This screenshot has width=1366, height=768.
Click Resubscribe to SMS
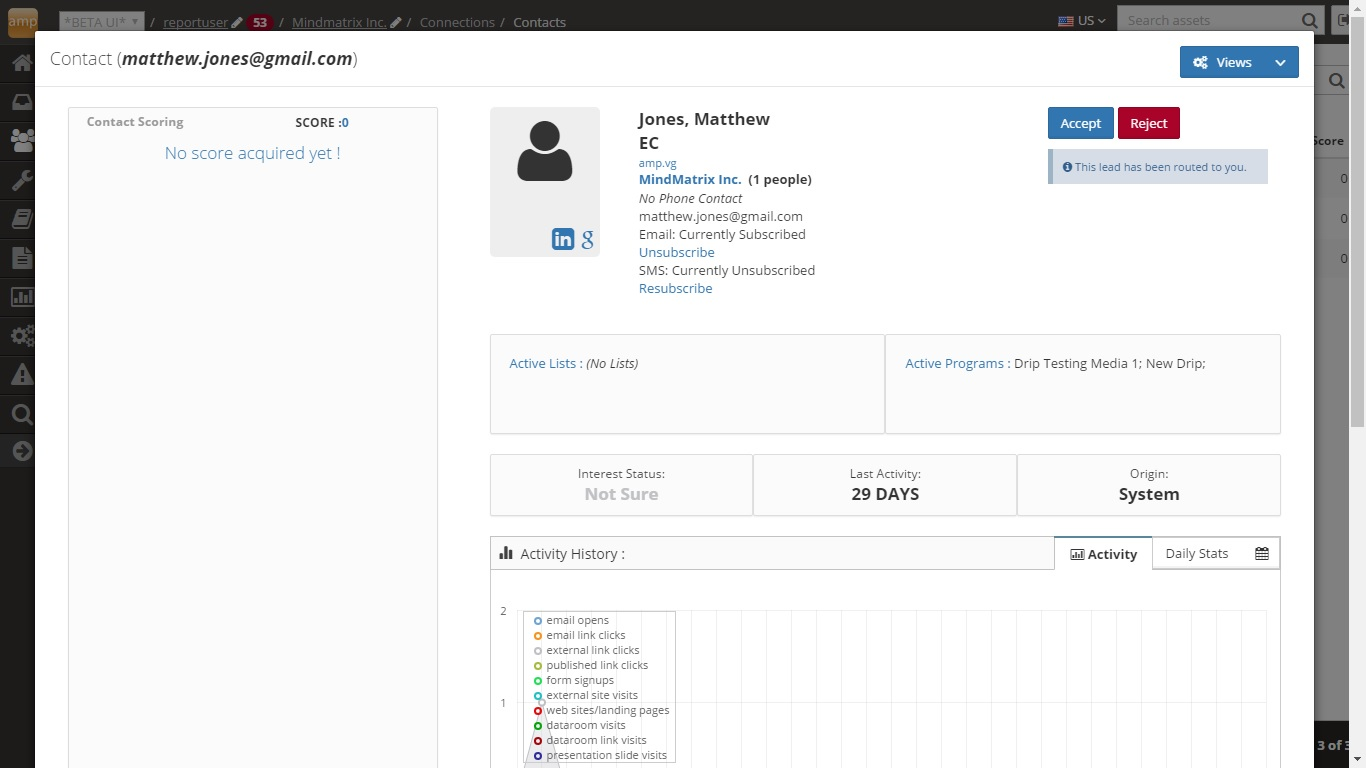pyautogui.click(x=676, y=288)
